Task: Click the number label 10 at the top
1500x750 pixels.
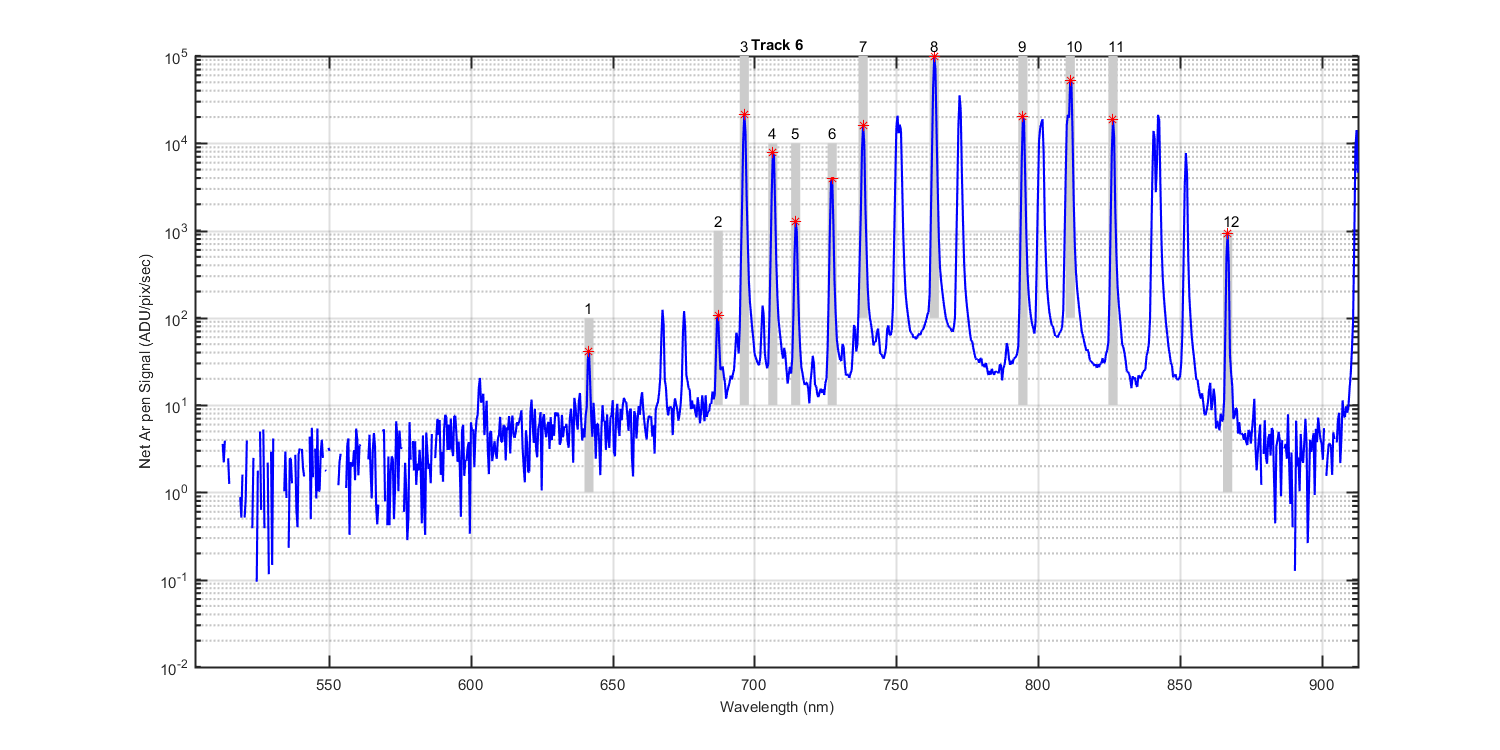Action: click(x=1074, y=47)
